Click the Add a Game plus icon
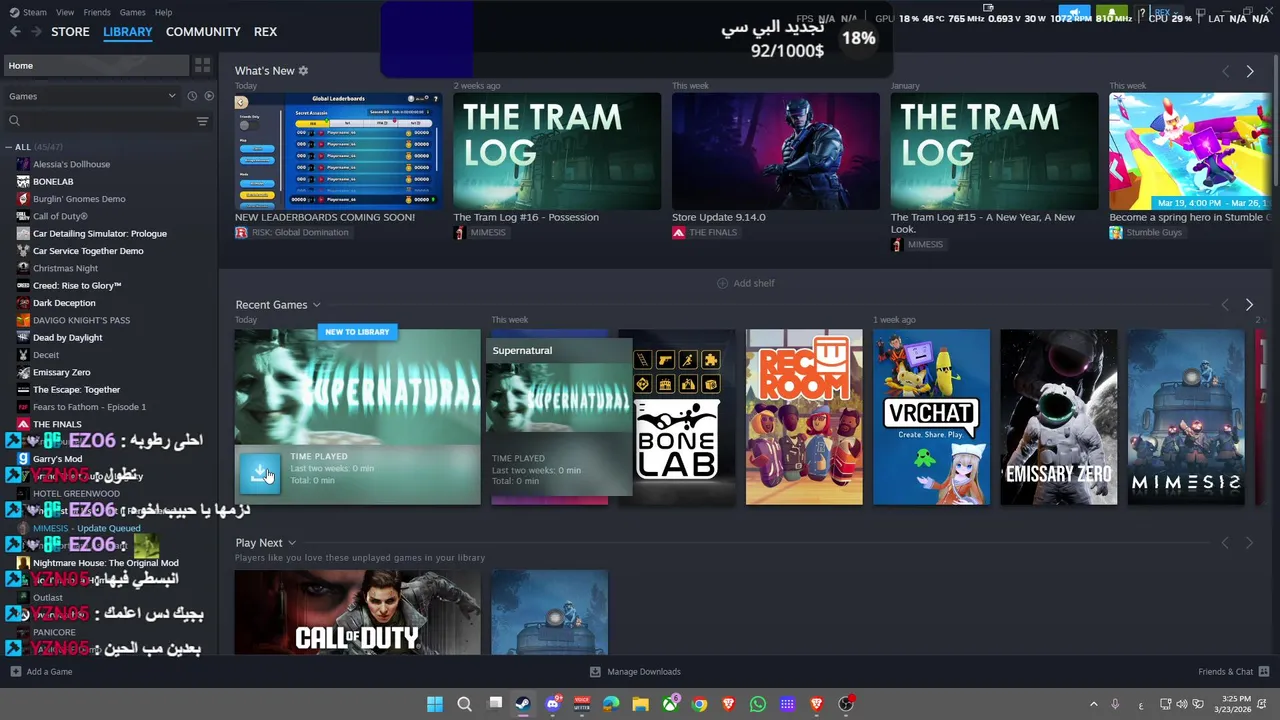 [x=15, y=672]
